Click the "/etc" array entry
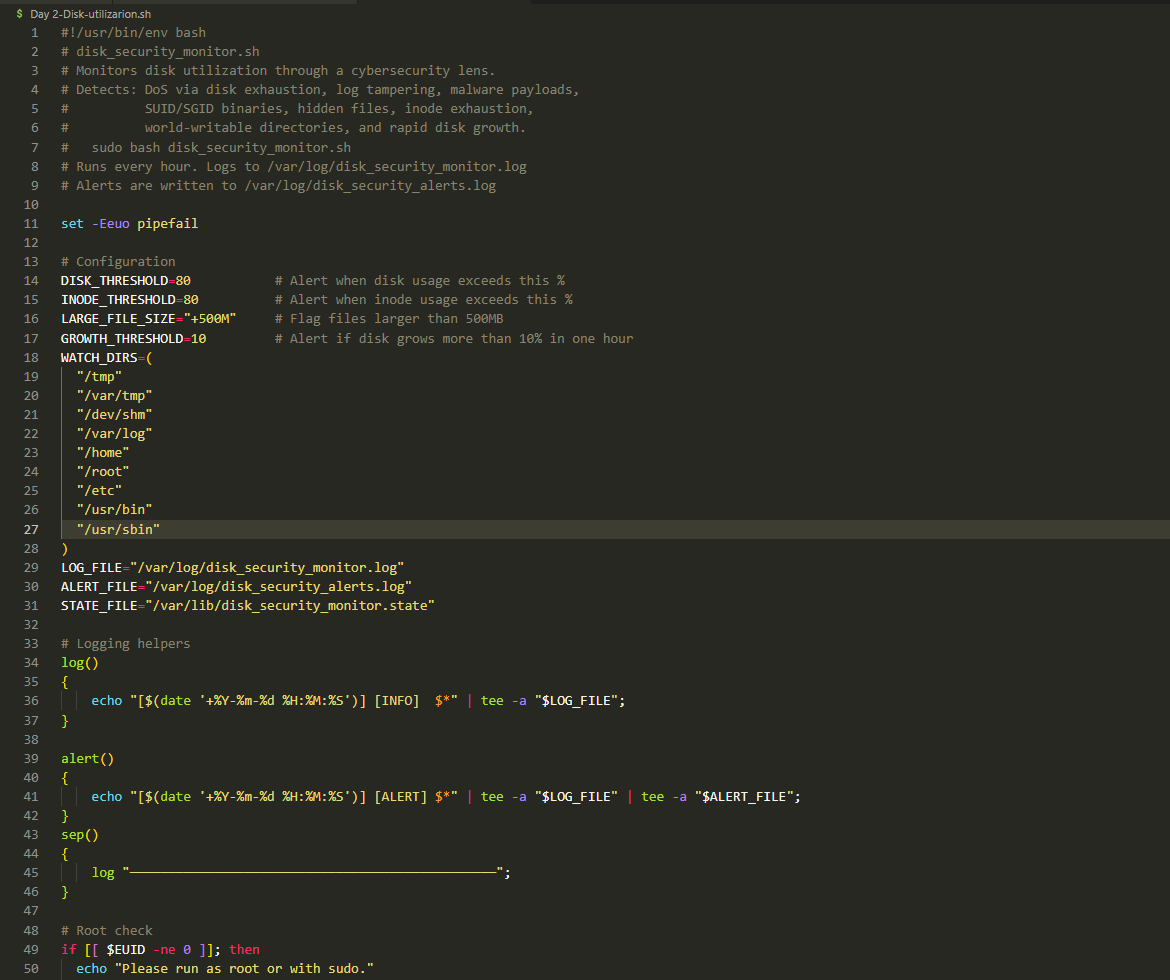Image resolution: width=1170 pixels, height=980 pixels. point(99,490)
